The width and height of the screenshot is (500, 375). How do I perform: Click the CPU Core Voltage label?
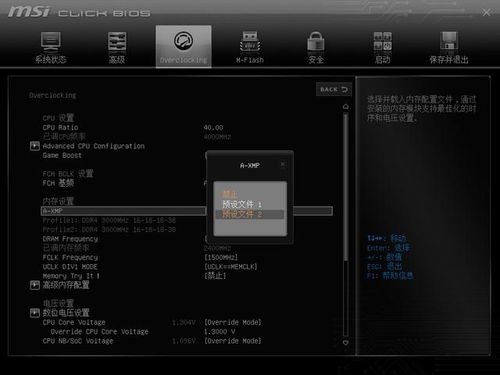[x=74, y=322]
